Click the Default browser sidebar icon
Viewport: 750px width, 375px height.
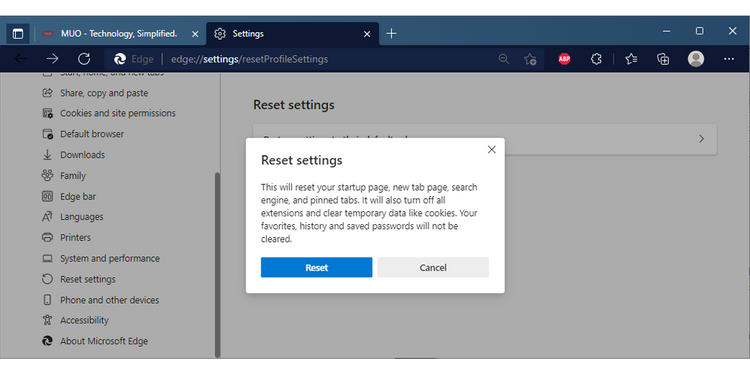tap(47, 134)
